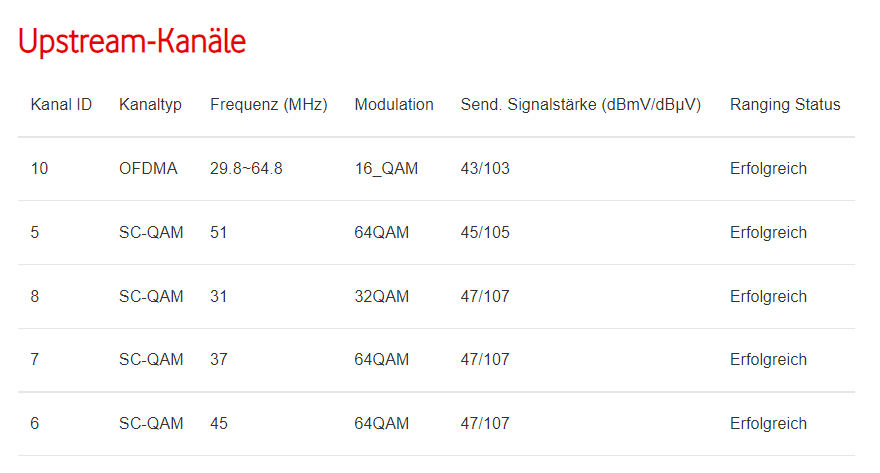The width and height of the screenshot is (880, 473).
Task: Select the 16_QAM modulation cell
Action: 386,169
